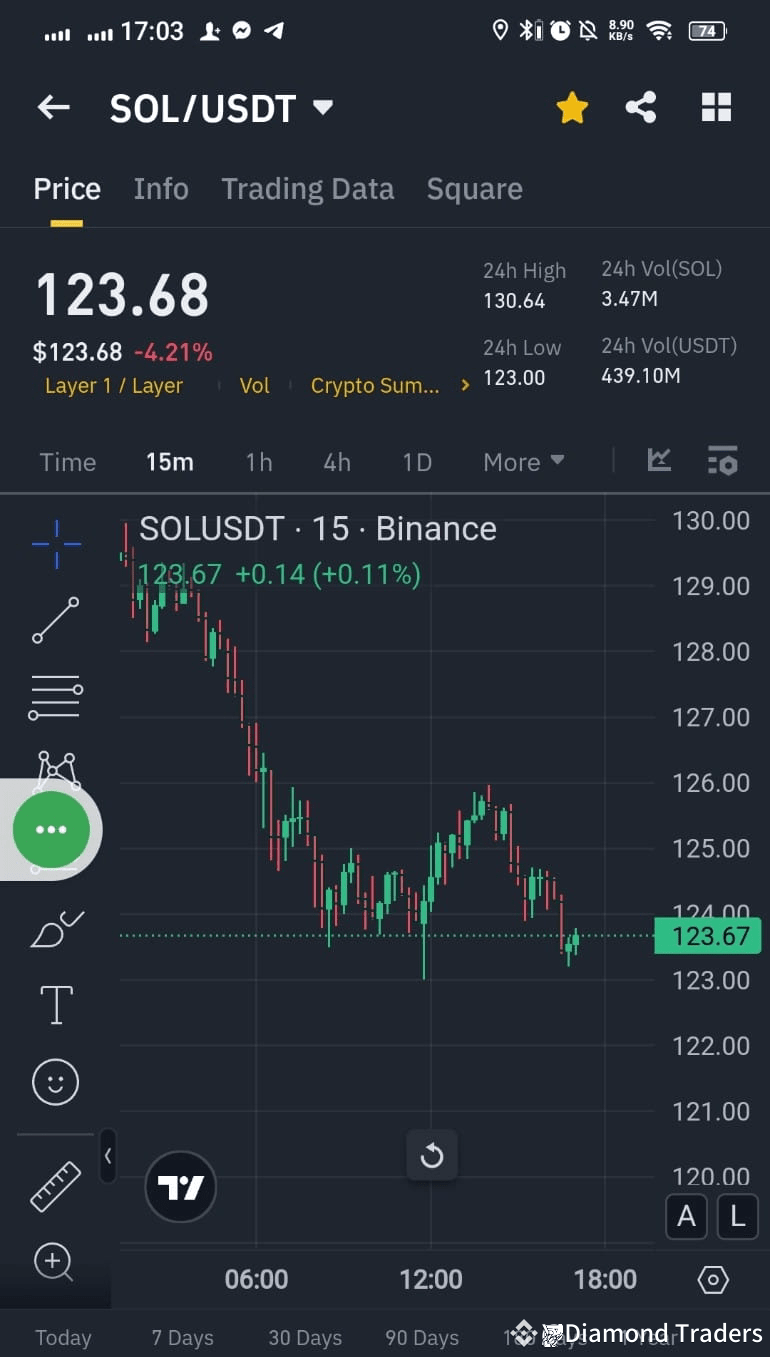The height and width of the screenshot is (1357, 770).
Task: Select the XABCD pattern tool
Action: (55, 770)
